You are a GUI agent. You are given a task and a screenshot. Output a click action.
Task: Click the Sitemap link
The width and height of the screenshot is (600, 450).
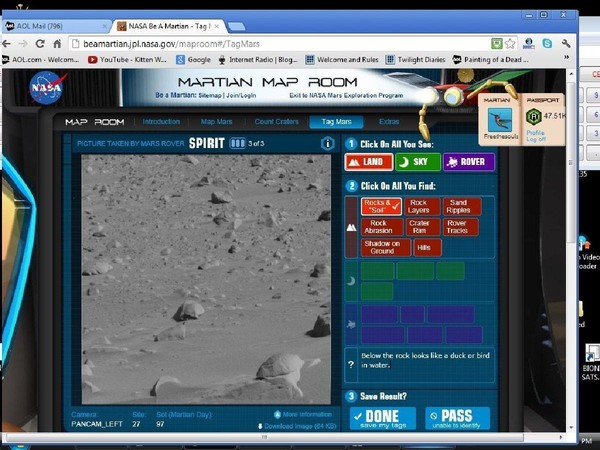tap(210, 95)
